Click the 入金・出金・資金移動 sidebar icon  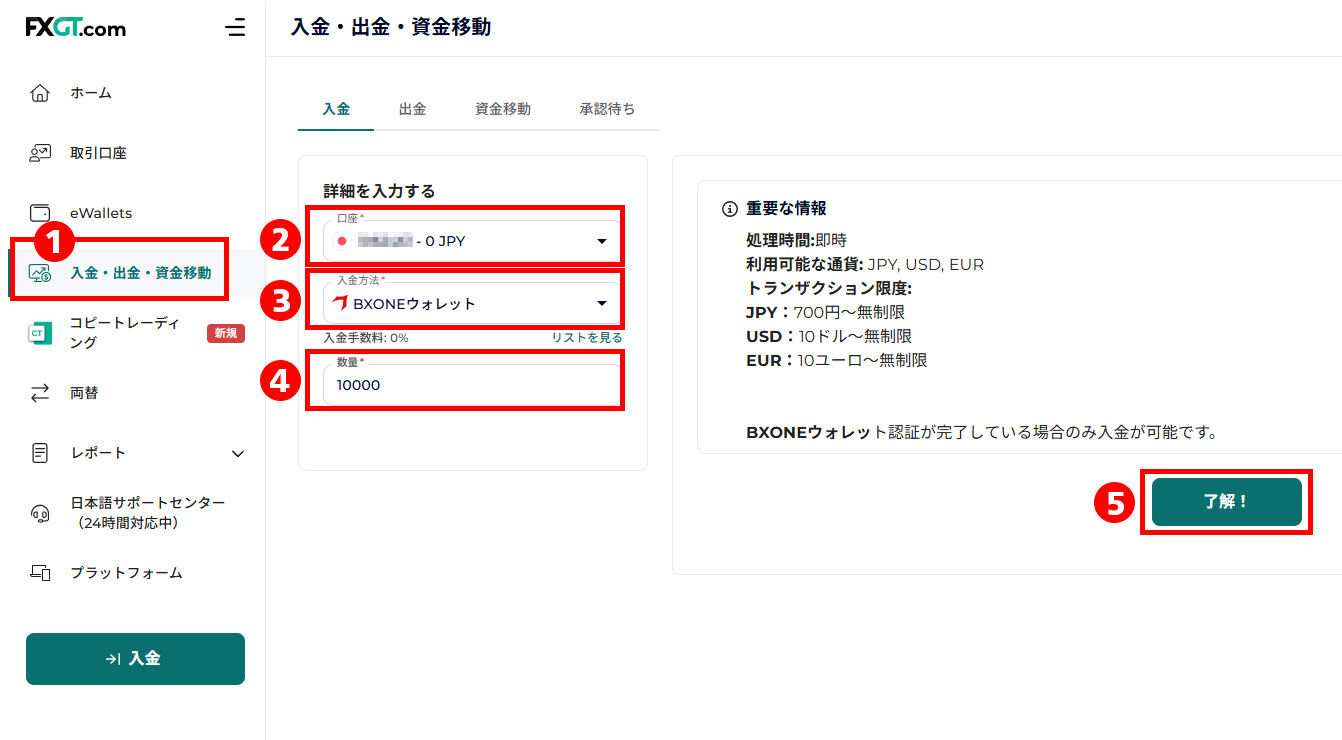click(x=38, y=270)
